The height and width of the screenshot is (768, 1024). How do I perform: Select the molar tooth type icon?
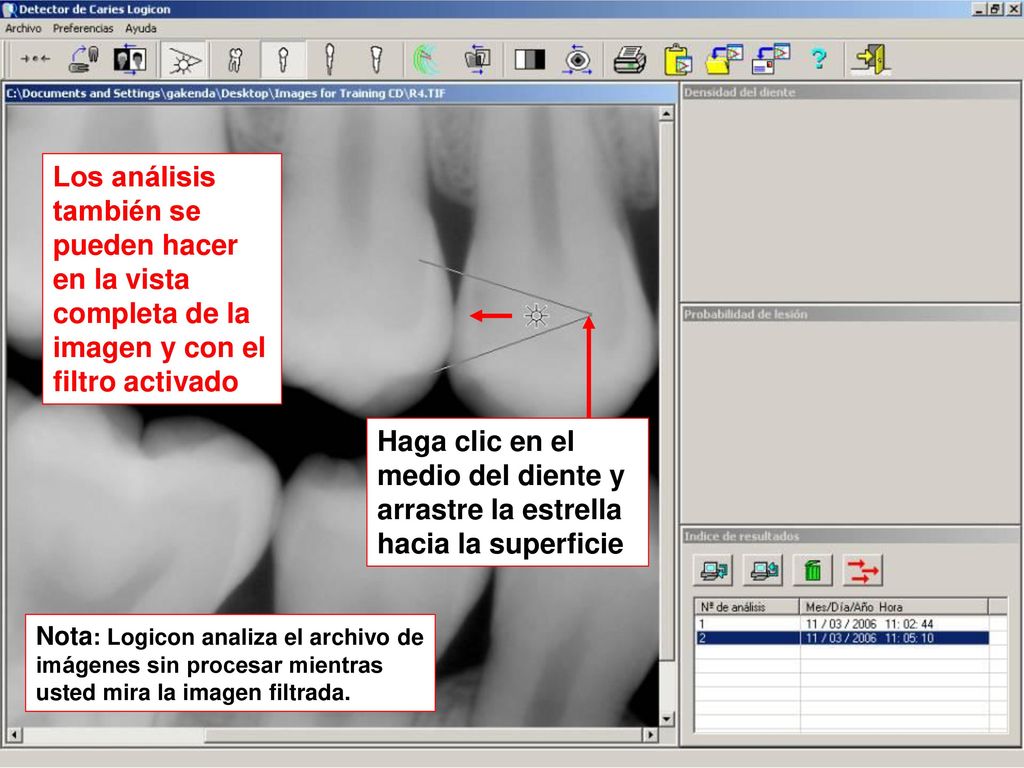tap(236, 59)
